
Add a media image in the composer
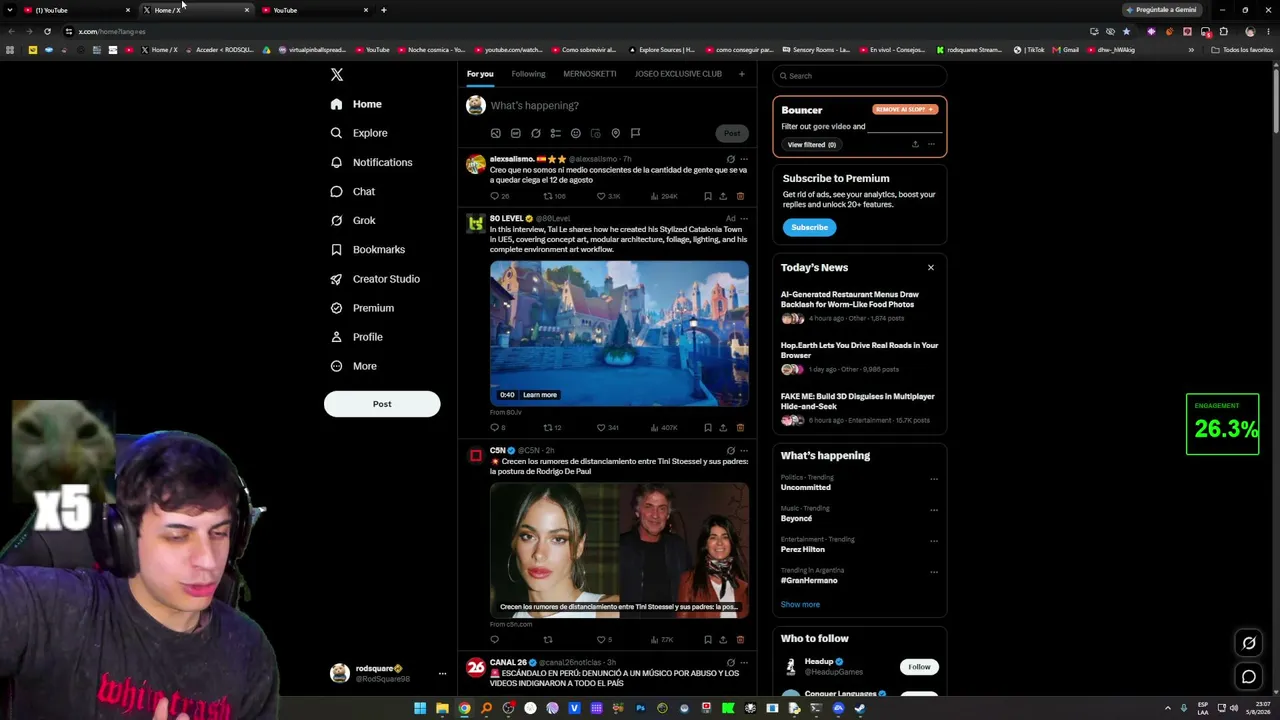[495, 133]
